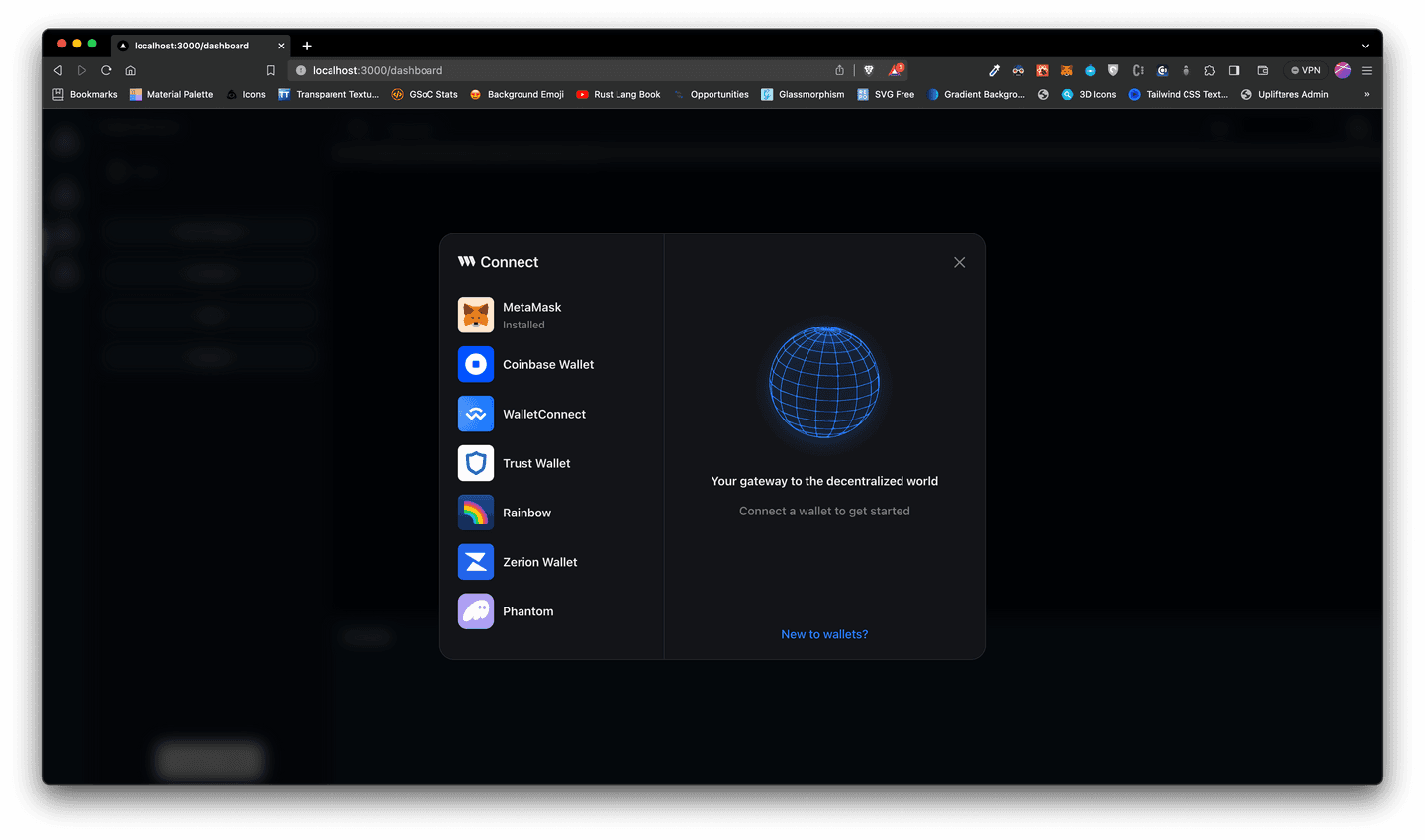Click the VPN button
This screenshot has height=840, width=1425.
pyautogui.click(x=1306, y=70)
